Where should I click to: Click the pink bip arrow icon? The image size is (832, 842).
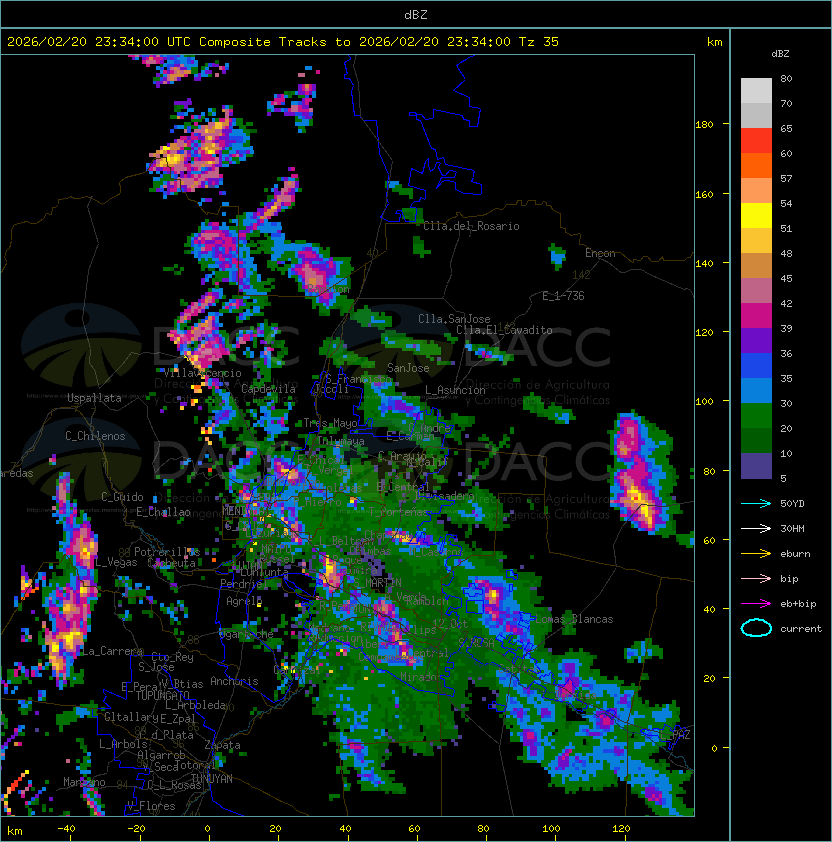tap(756, 579)
